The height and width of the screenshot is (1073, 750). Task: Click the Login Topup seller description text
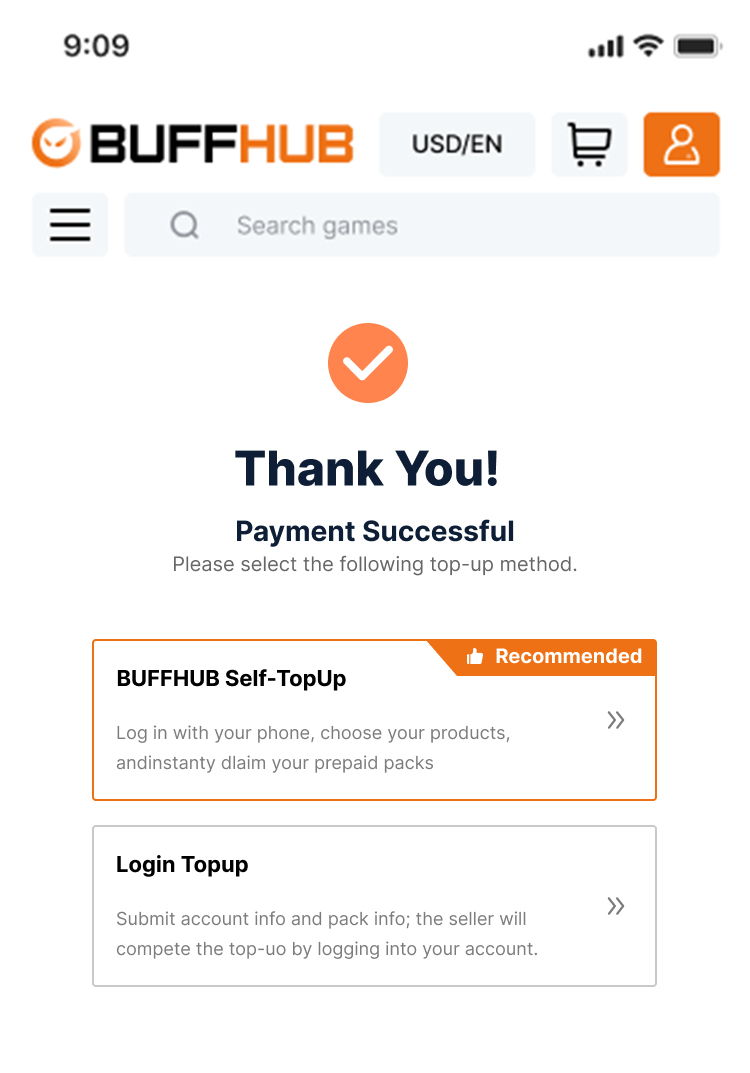click(326, 934)
